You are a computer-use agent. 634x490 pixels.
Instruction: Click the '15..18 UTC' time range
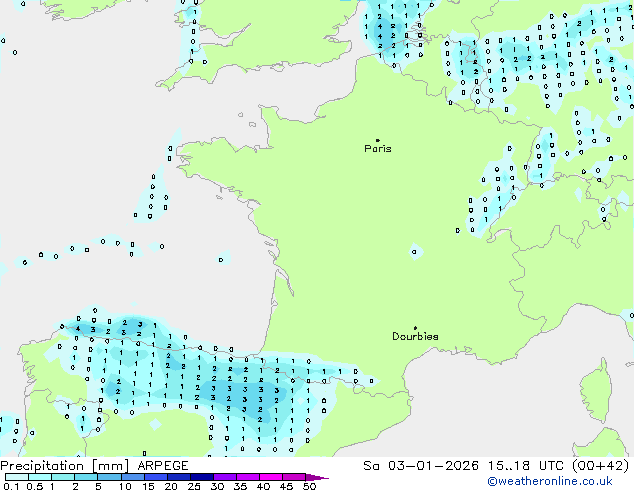point(526,466)
